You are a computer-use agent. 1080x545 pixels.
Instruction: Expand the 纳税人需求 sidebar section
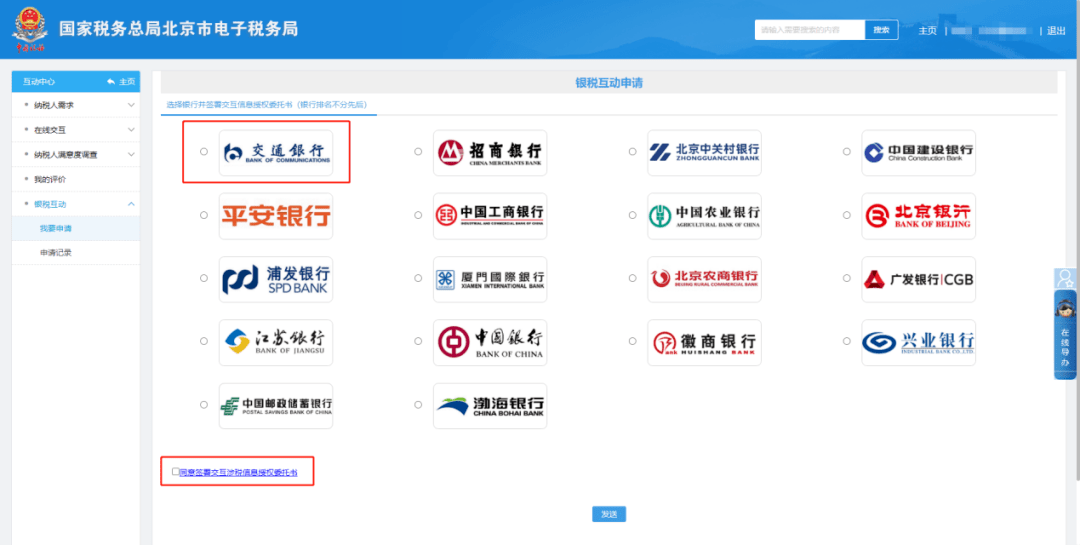tap(76, 105)
